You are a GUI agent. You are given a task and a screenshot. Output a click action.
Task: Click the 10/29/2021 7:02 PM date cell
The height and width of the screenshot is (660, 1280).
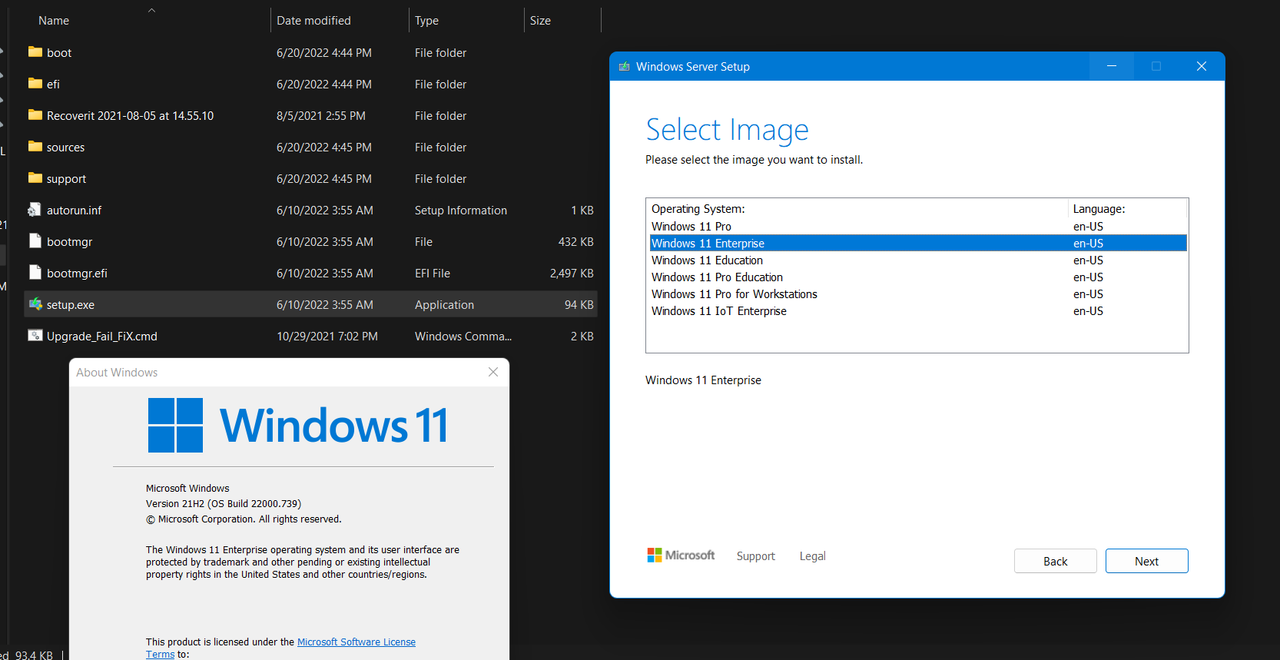click(327, 336)
